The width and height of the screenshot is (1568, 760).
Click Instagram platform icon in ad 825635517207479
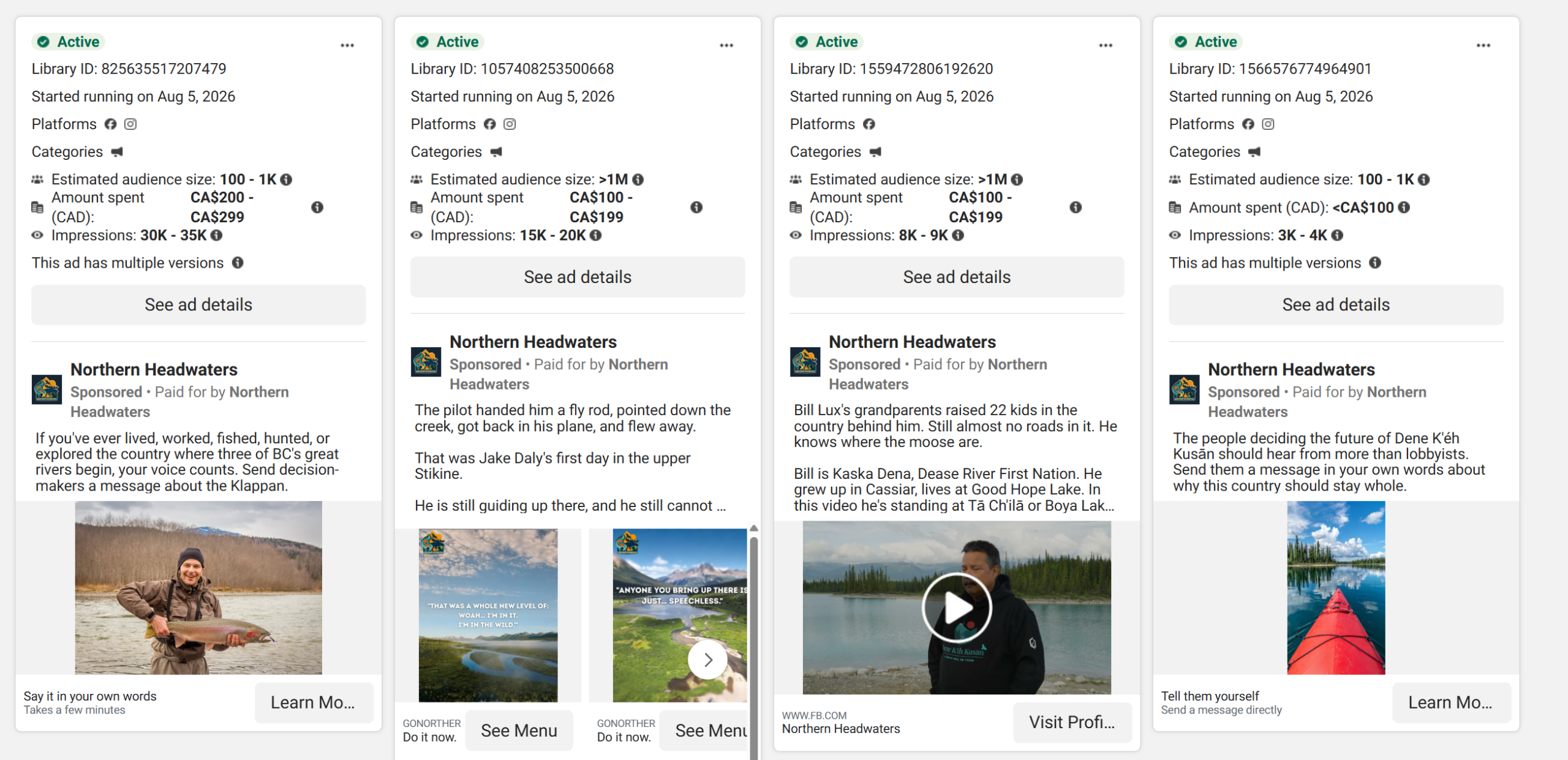point(130,124)
